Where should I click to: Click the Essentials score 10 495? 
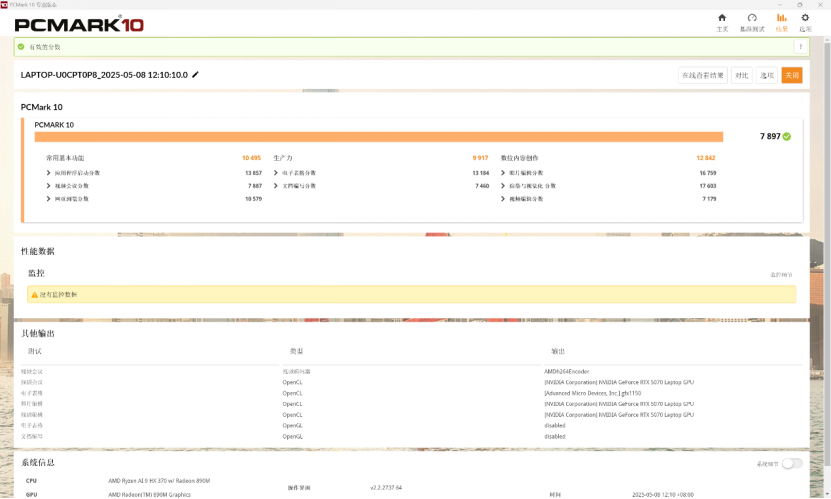coord(251,158)
